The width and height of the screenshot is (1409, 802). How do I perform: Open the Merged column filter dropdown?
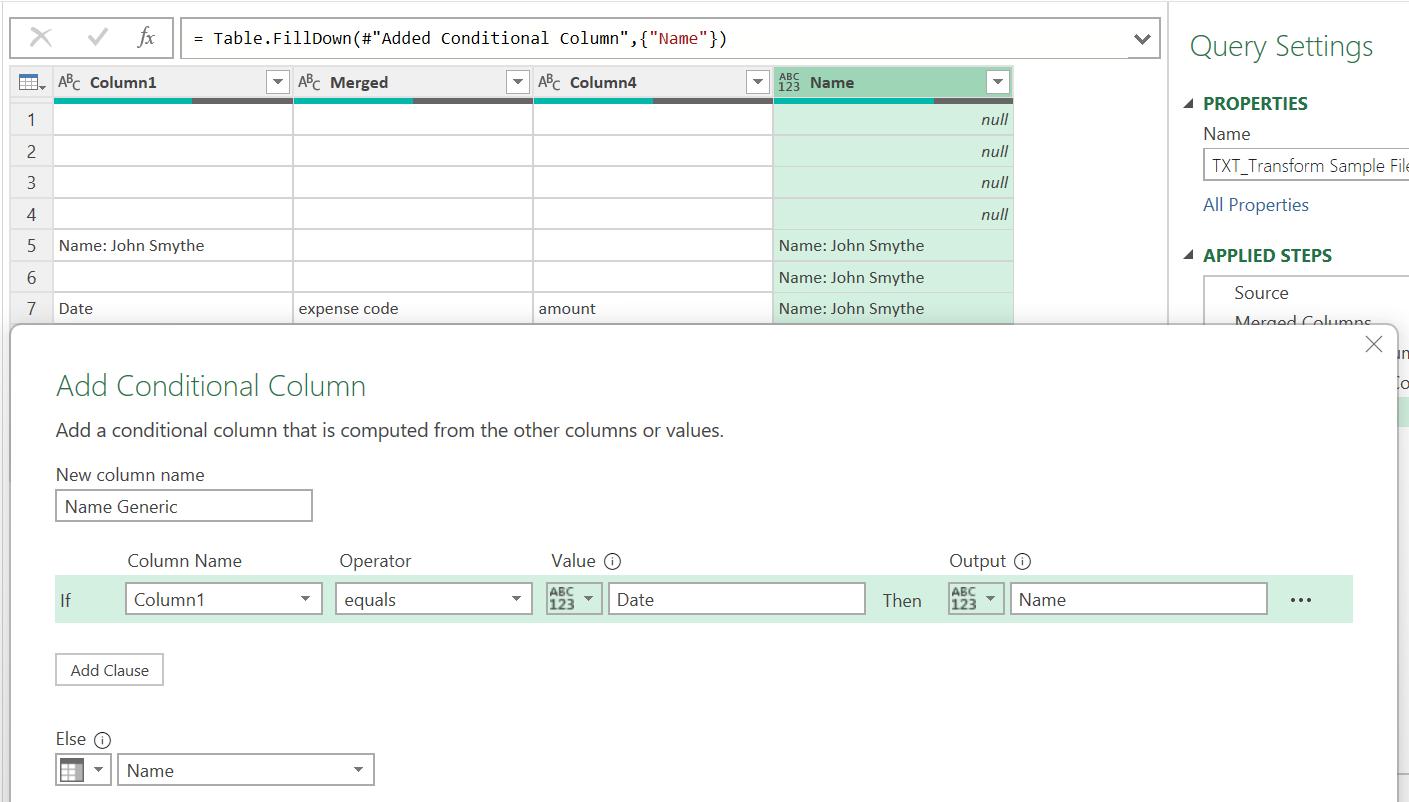517,82
